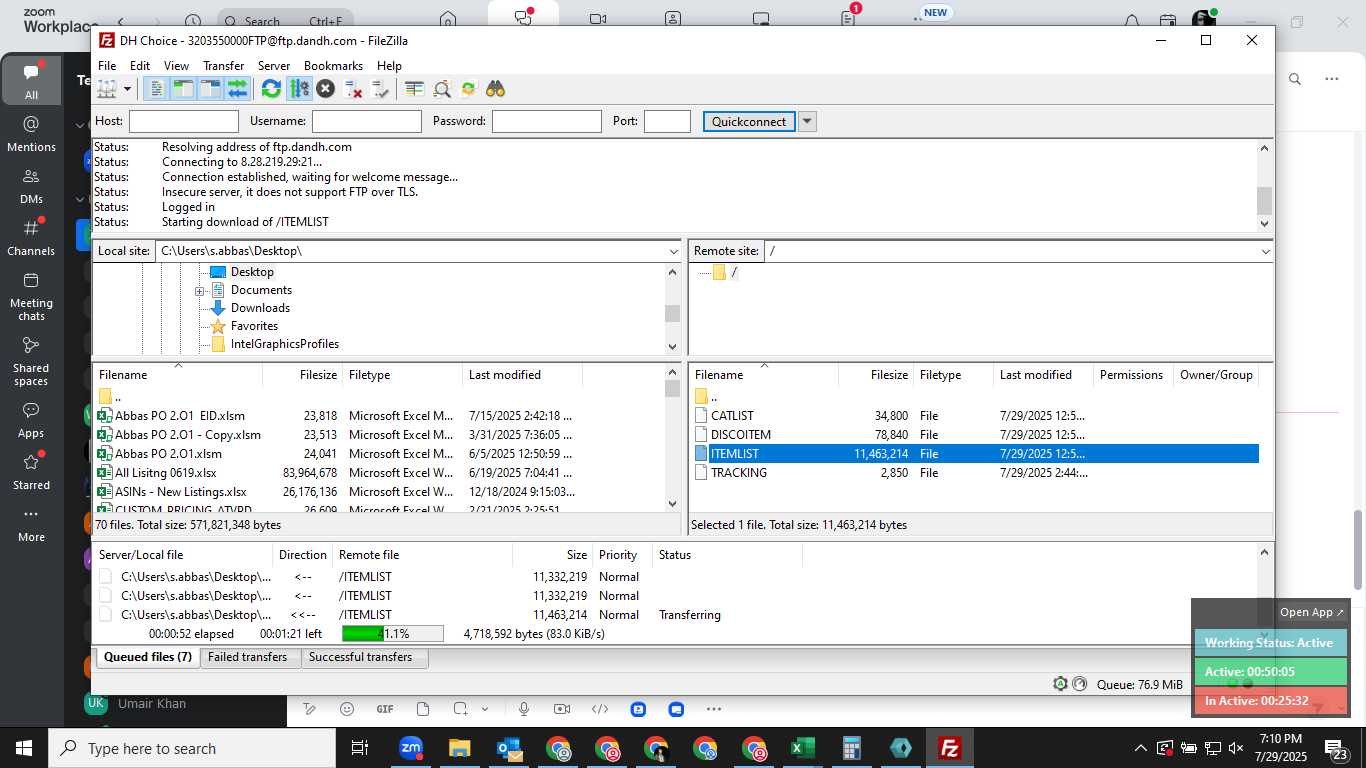The height and width of the screenshot is (768, 1366).
Task: Open Shared spaces in Zoom sidebar
Action: coord(31,361)
